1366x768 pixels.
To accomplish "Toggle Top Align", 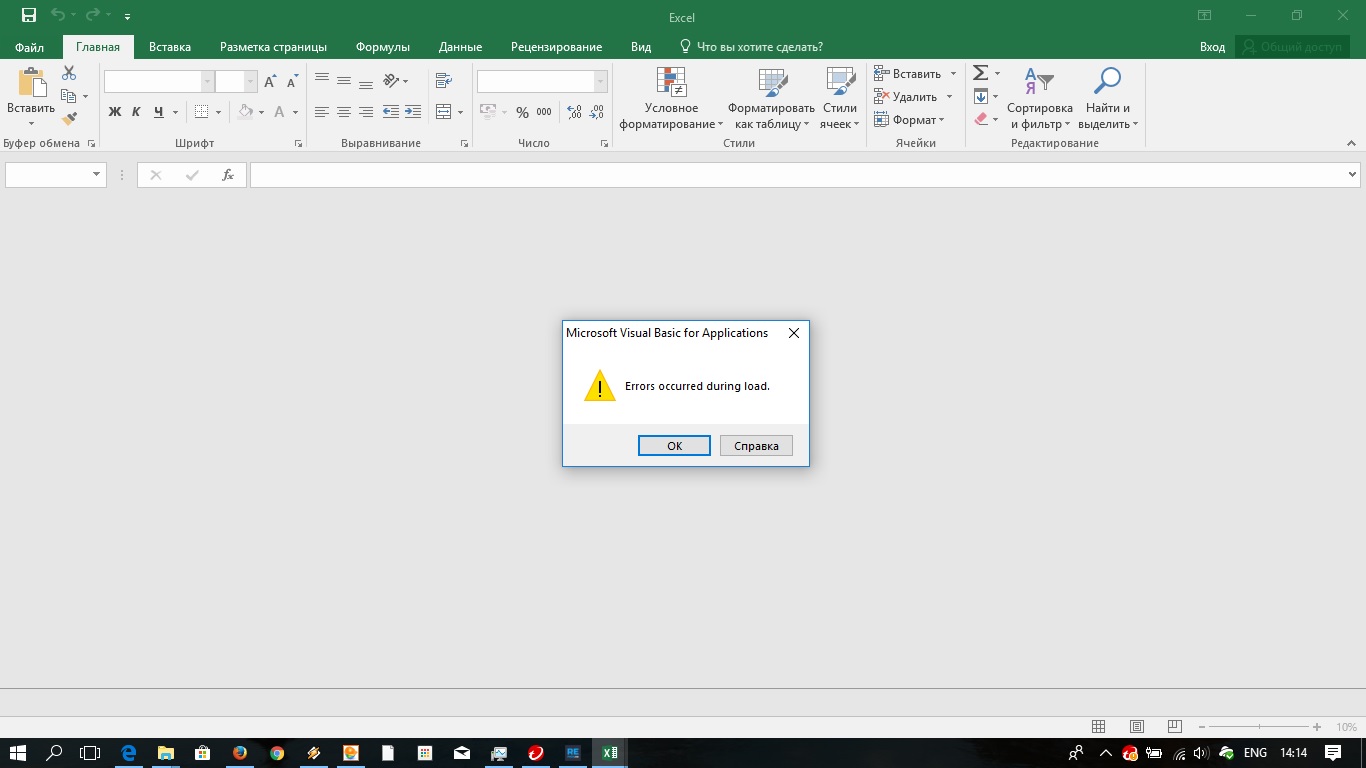I will (322, 81).
